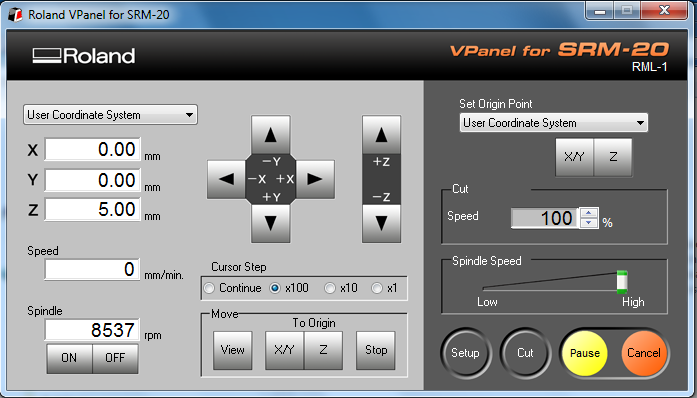697x398 pixels.
Task: Open the Set Origin Point coordinate dropdown
Action: 553,123
